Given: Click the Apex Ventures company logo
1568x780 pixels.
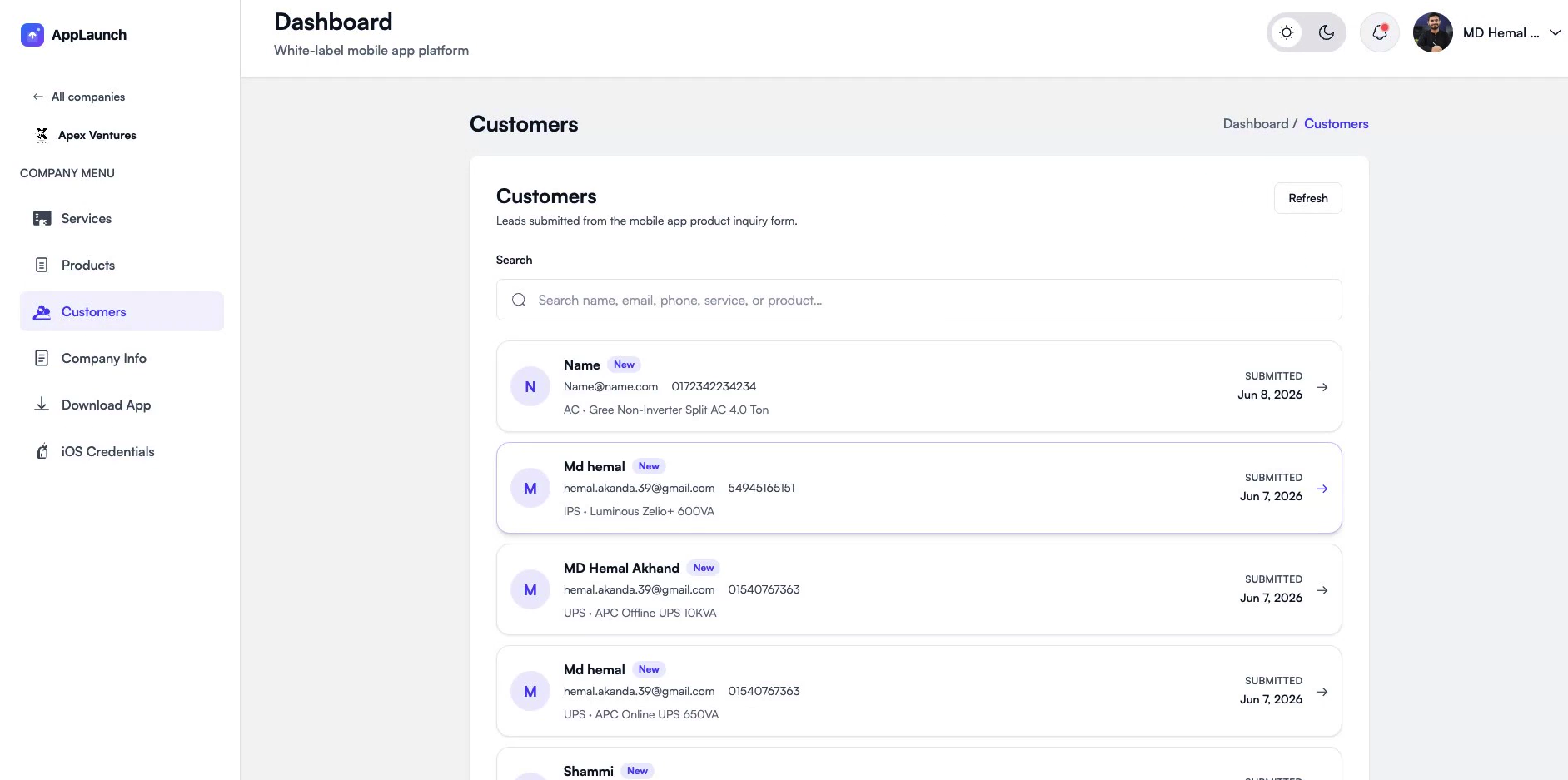Looking at the screenshot, I should pyautogui.click(x=42, y=135).
